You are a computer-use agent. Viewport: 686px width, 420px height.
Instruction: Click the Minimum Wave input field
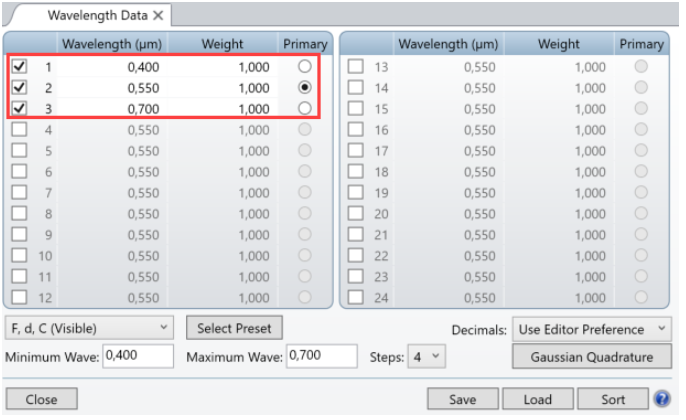[x=138, y=356]
